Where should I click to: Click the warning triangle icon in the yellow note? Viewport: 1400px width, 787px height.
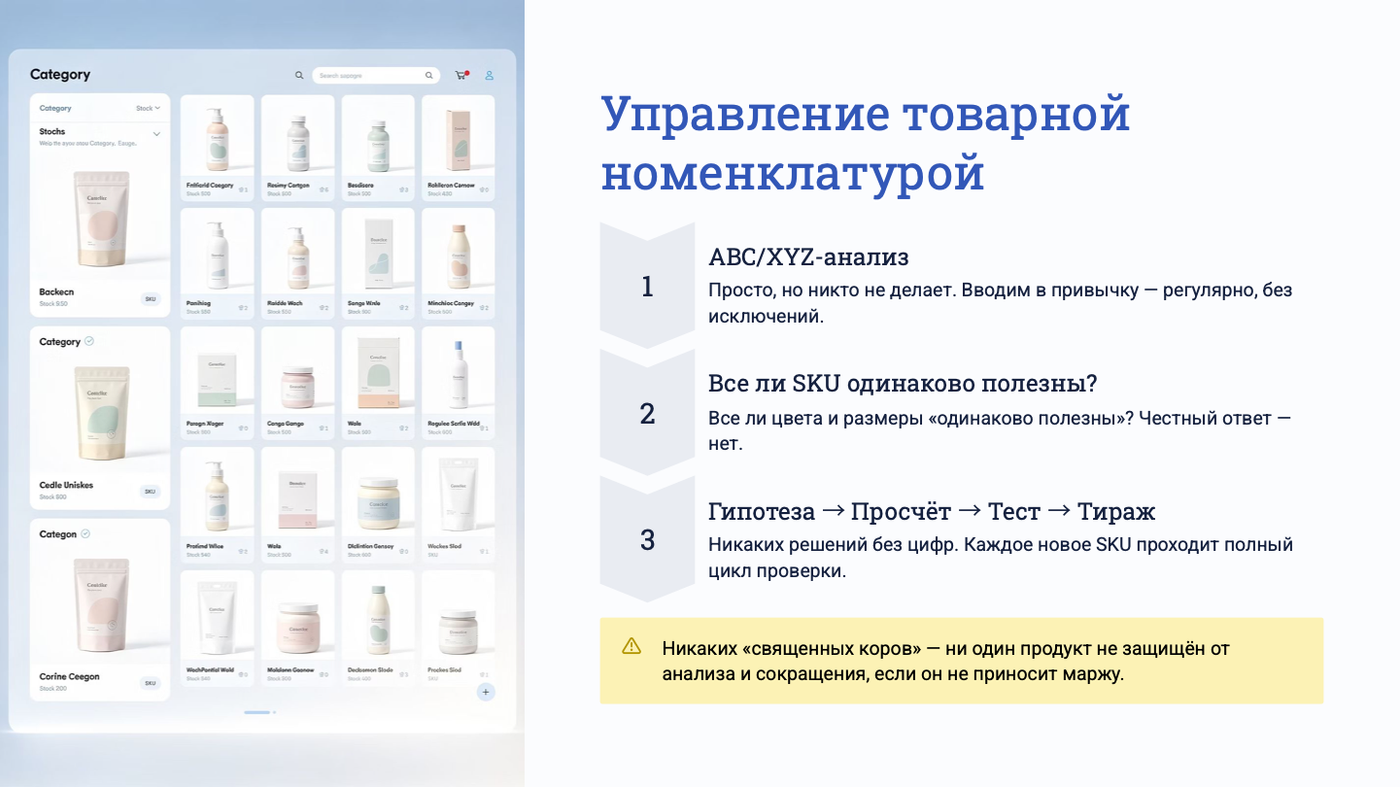click(x=631, y=646)
